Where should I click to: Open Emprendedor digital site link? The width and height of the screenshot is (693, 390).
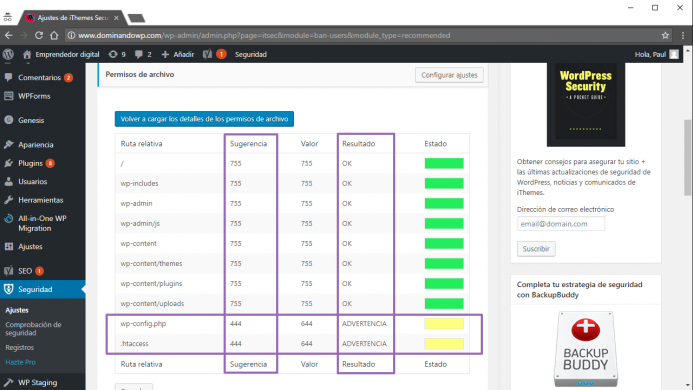[x=61, y=54]
